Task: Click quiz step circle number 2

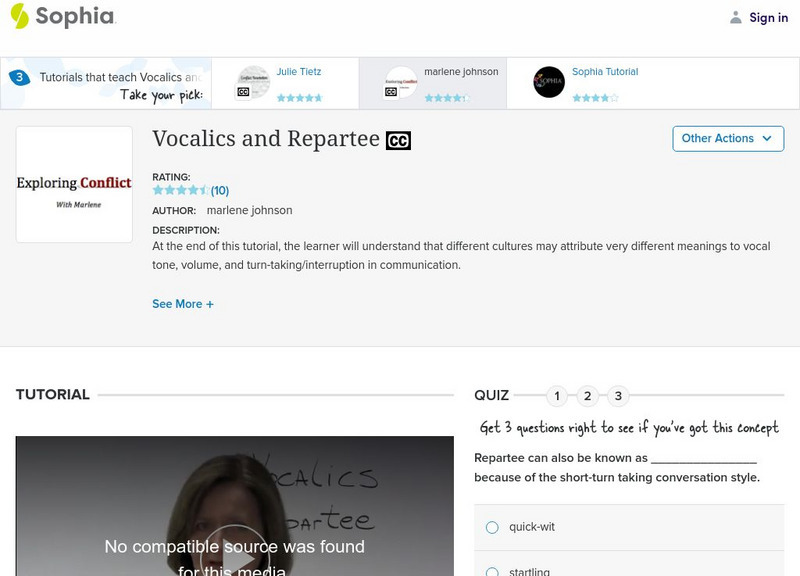Action: pos(588,395)
